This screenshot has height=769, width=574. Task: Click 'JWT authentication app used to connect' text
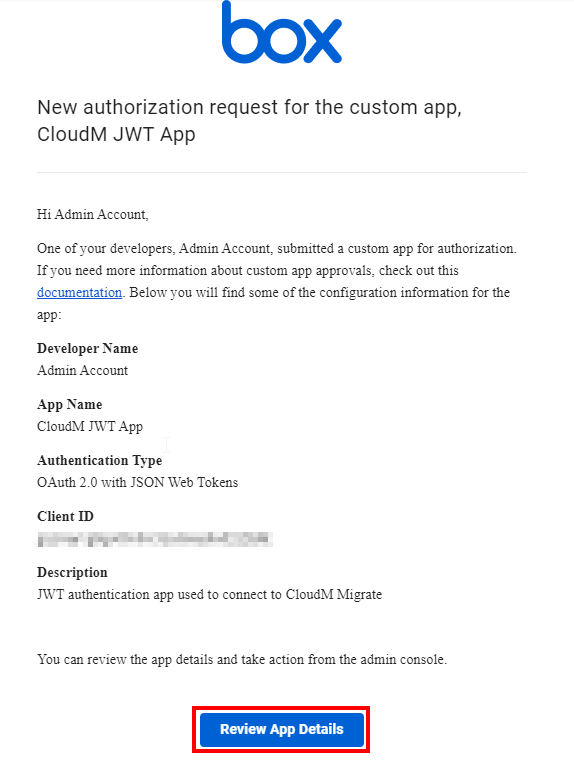pyautogui.click(x=209, y=594)
